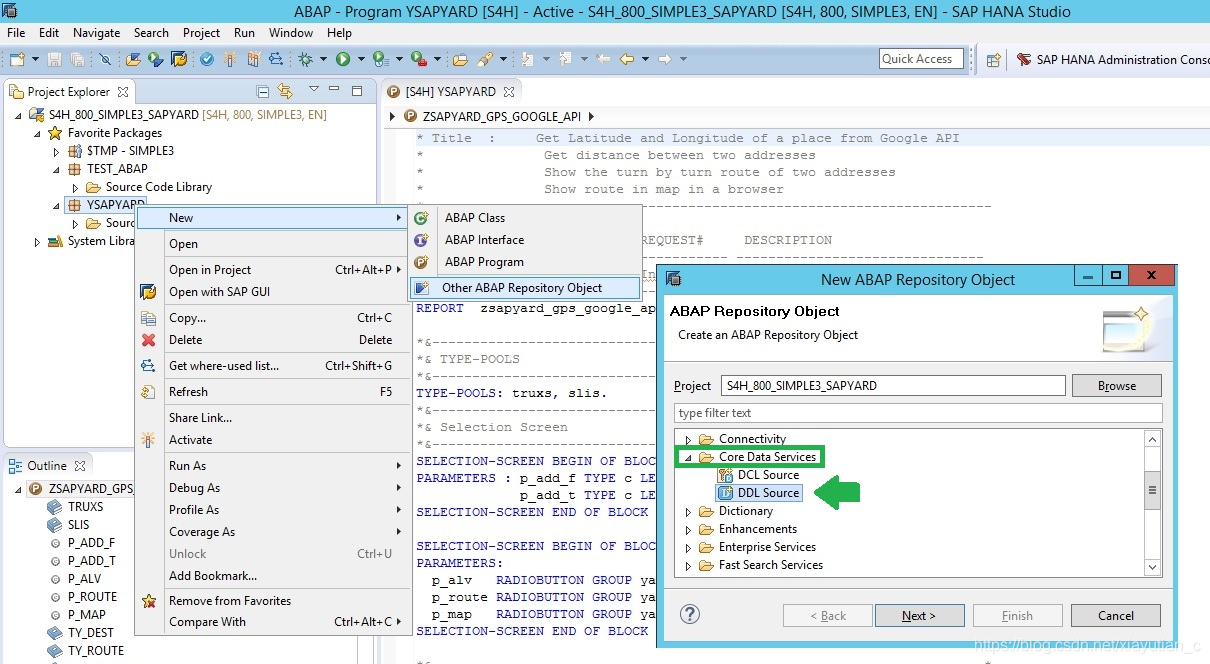
Task: Click the Open SAP GUI toolbar icon
Action: (x=178, y=59)
